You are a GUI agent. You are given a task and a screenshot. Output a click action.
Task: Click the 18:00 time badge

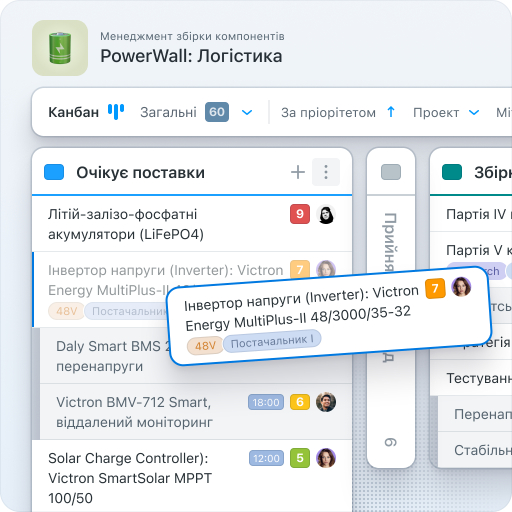coord(266,402)
